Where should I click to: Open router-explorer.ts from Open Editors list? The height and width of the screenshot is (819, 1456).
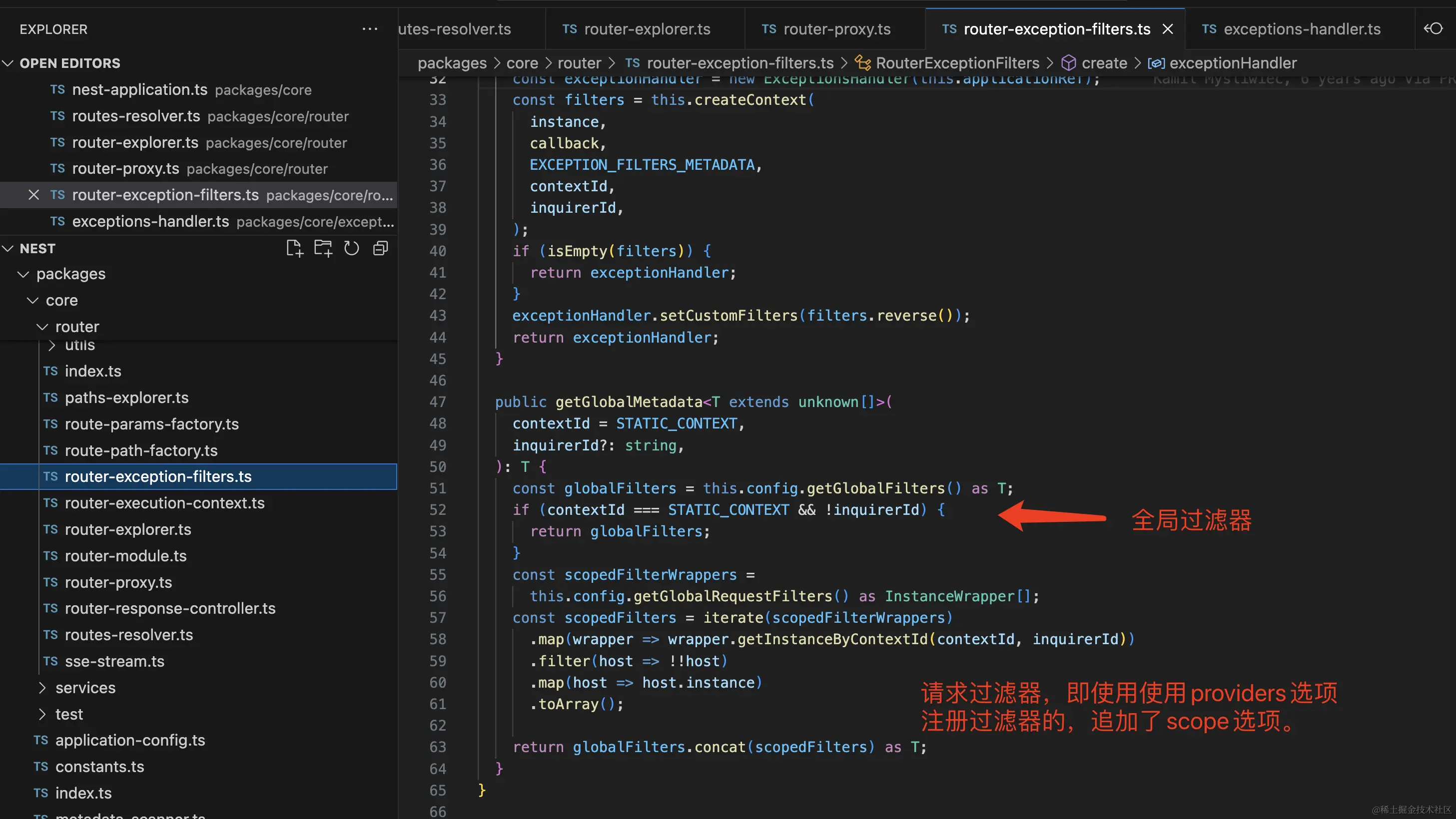(198, 142)
